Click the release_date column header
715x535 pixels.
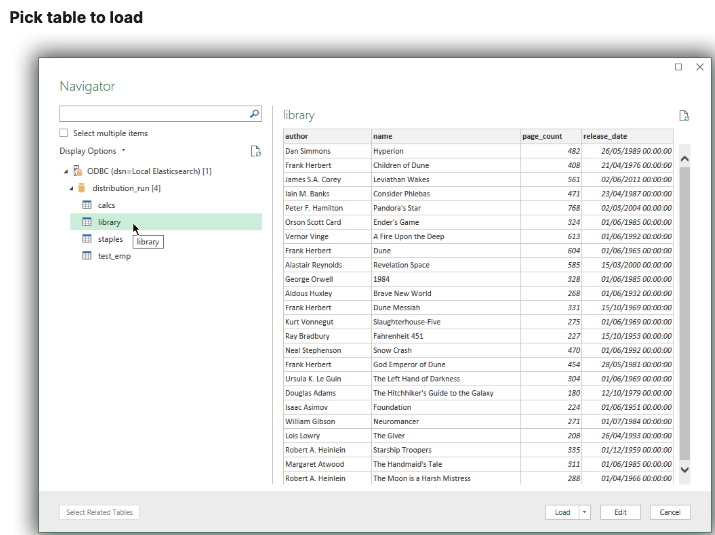[627, 136]
